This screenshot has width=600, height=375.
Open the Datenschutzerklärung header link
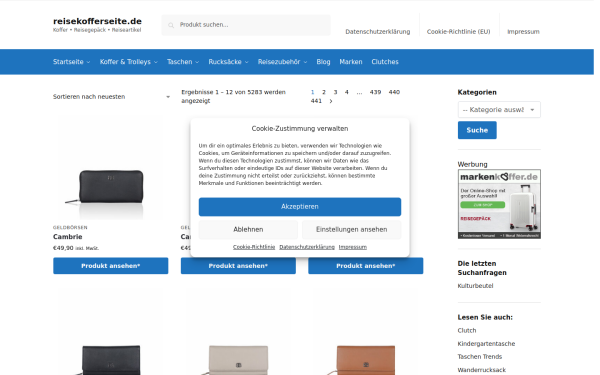378,32
